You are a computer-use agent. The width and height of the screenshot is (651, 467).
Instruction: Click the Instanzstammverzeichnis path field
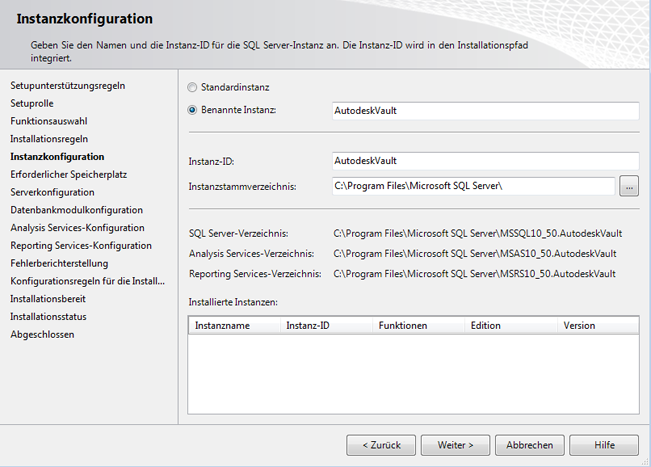473,186
